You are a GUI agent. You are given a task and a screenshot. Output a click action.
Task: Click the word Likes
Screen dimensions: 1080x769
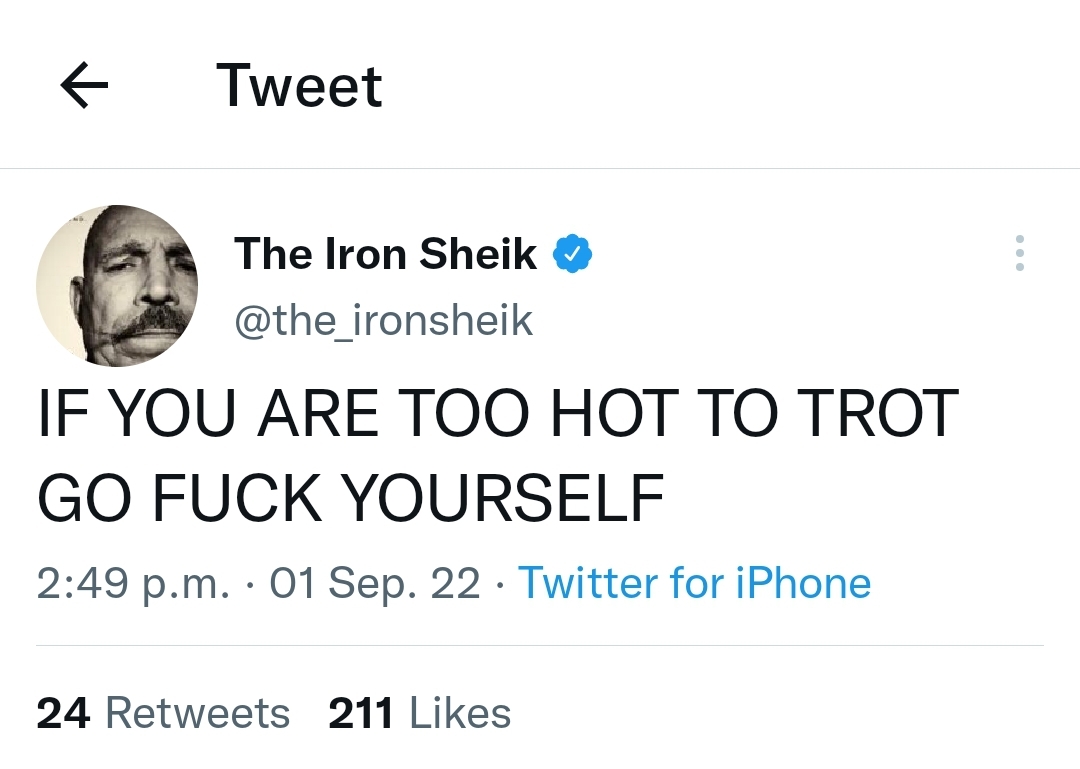pyautogui.click(x=460, y=713)
